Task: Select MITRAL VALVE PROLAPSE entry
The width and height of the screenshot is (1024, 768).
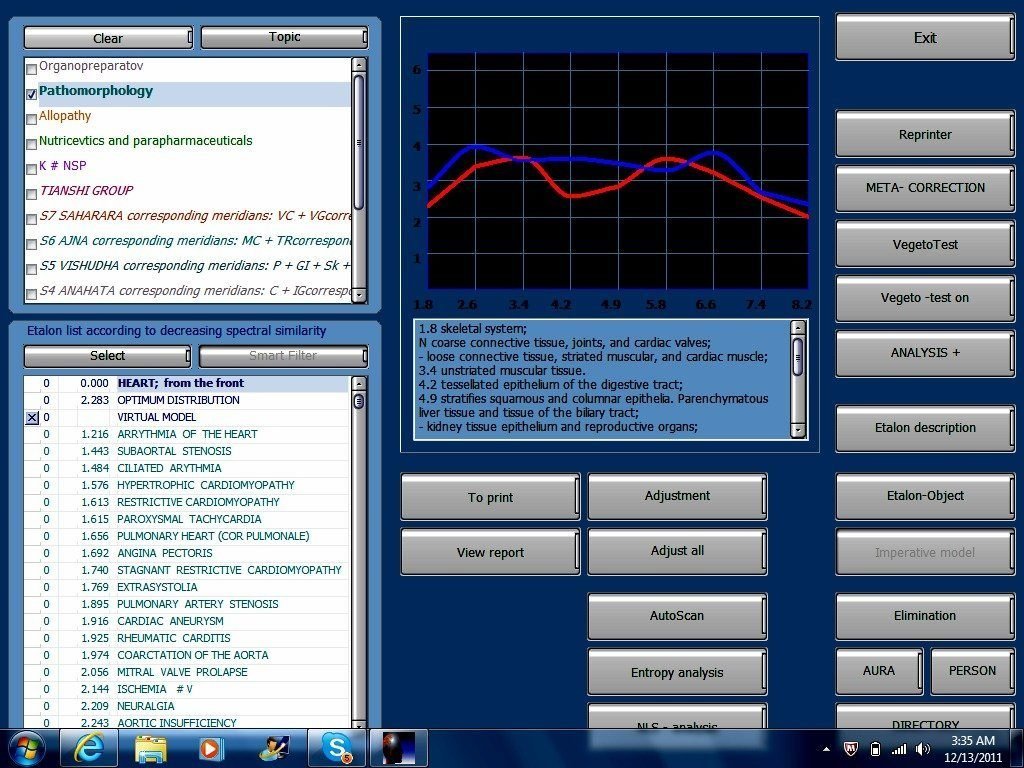Action: coord(182,672)
